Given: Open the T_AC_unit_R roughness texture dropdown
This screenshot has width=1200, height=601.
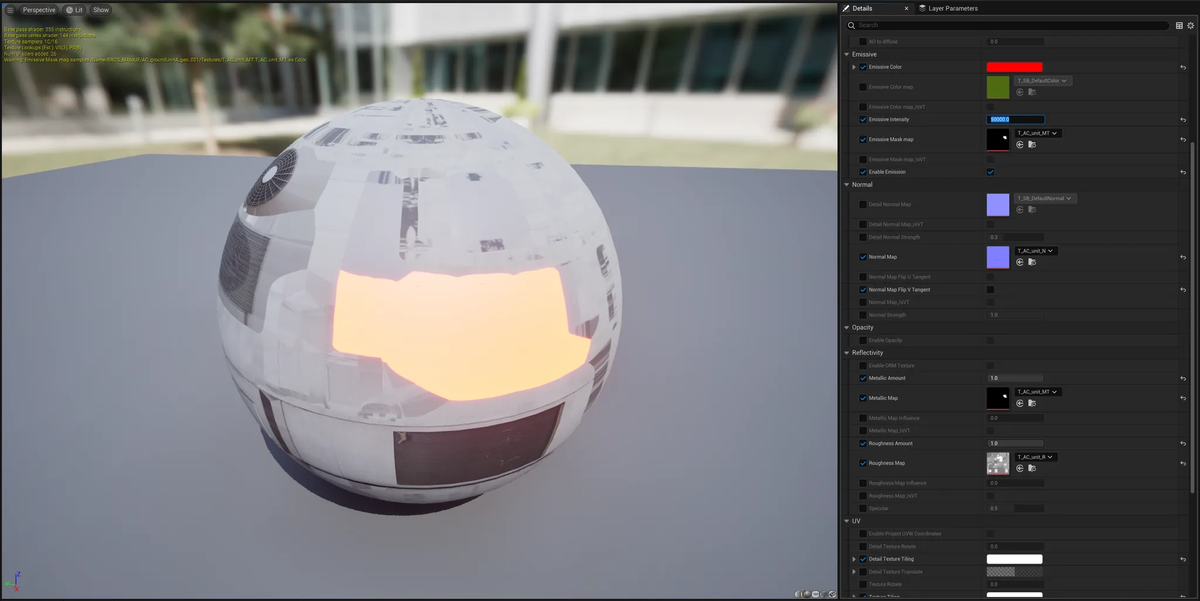Looking at the screenshot, I should (1036, 457).
